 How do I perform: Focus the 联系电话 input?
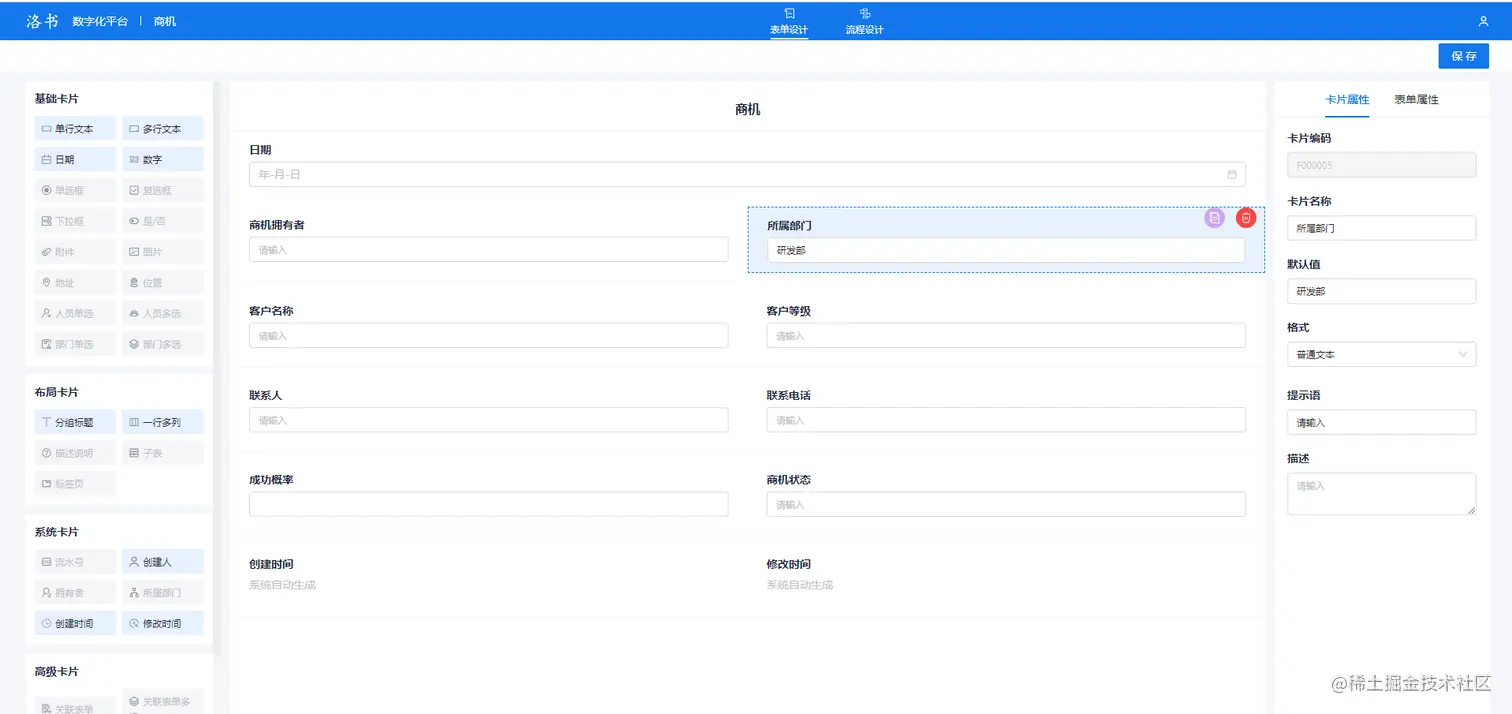(1006, 420)
